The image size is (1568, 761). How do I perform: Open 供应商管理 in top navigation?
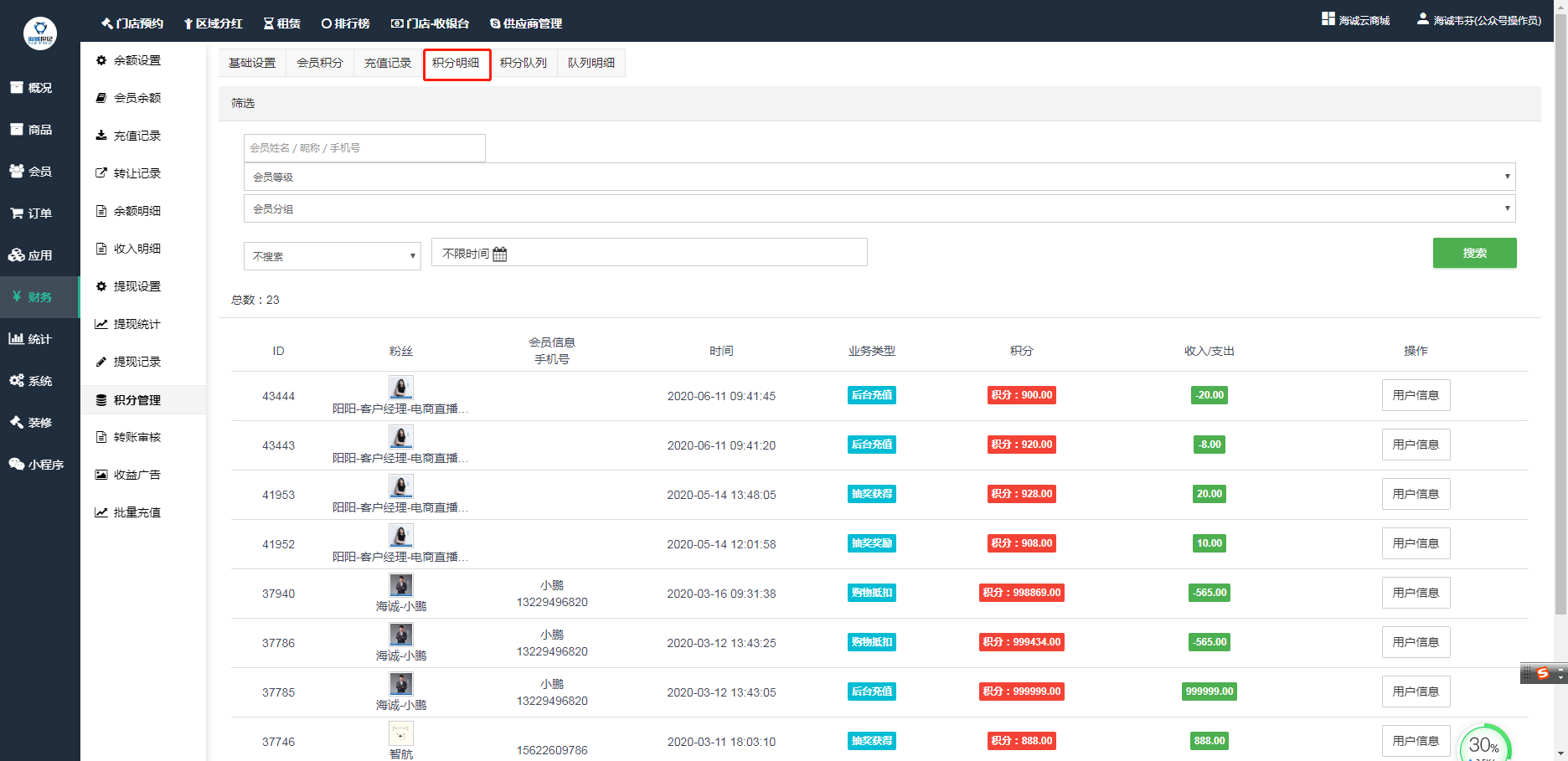coord(526,23)
